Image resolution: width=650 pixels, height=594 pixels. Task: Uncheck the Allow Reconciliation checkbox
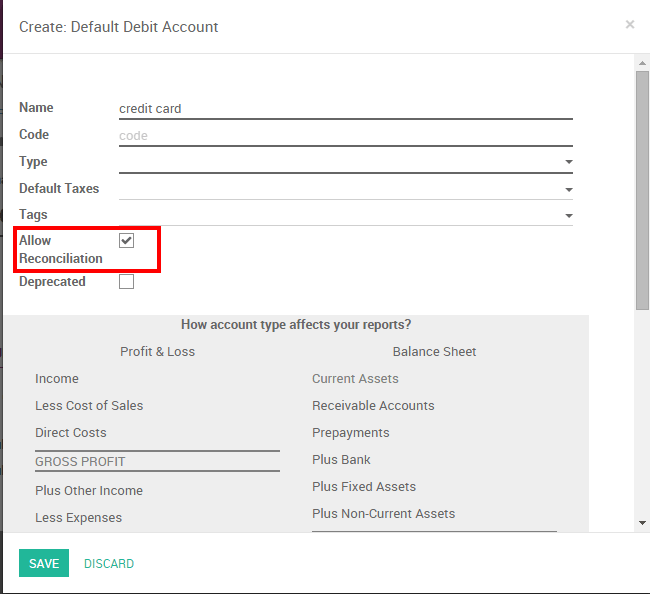click(x=126, y=241)
